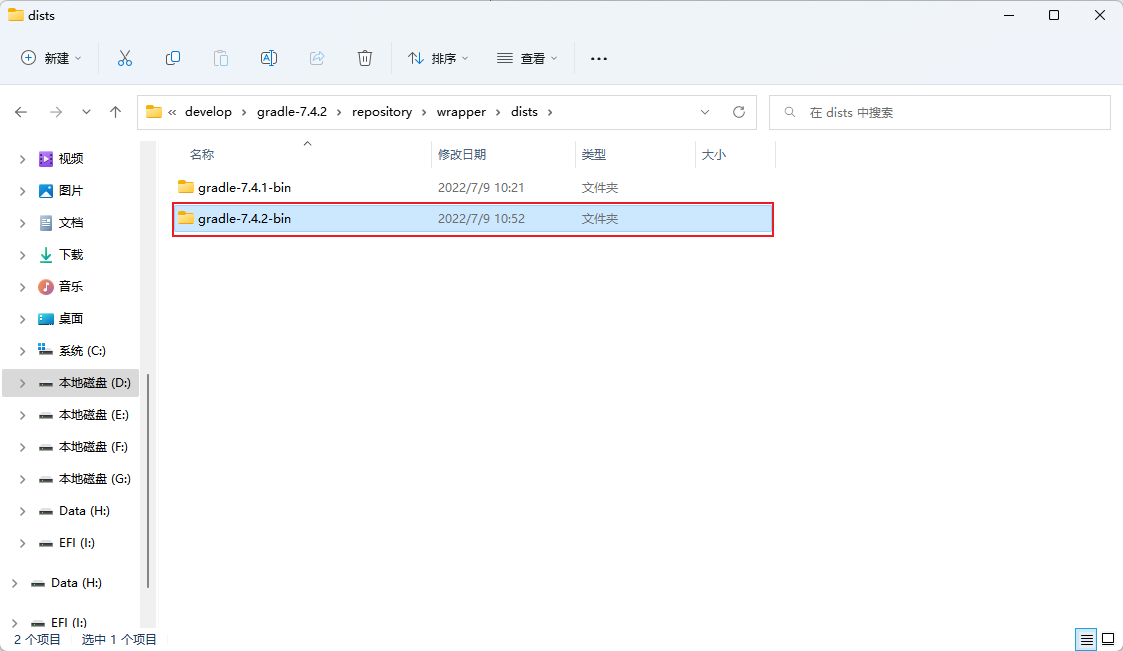This screenshot has height=651, width=1123.
Task: Click the 视频 video icon
Action: point(46,159)
